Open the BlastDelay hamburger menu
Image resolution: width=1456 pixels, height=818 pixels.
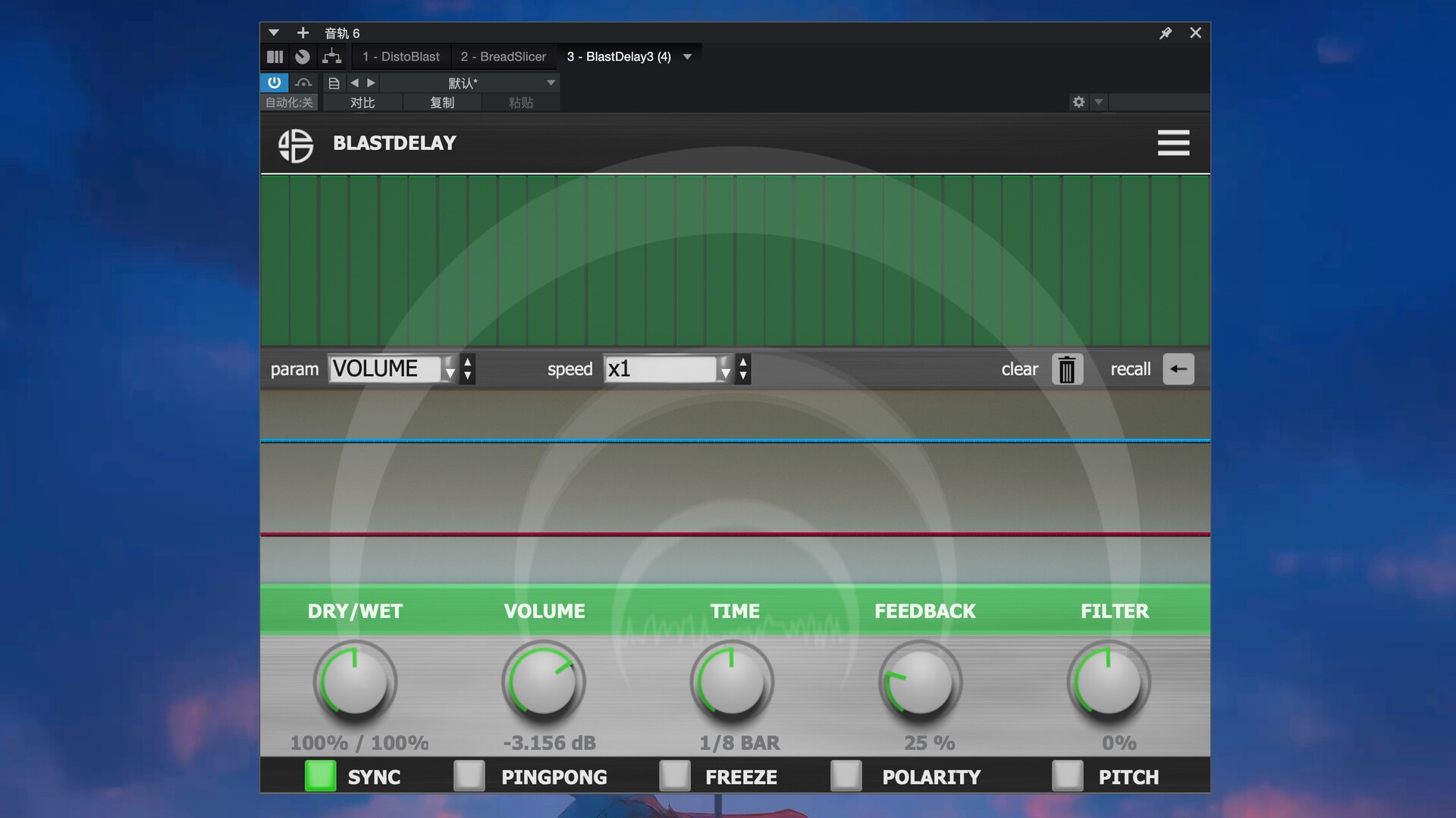point(1172,143)
